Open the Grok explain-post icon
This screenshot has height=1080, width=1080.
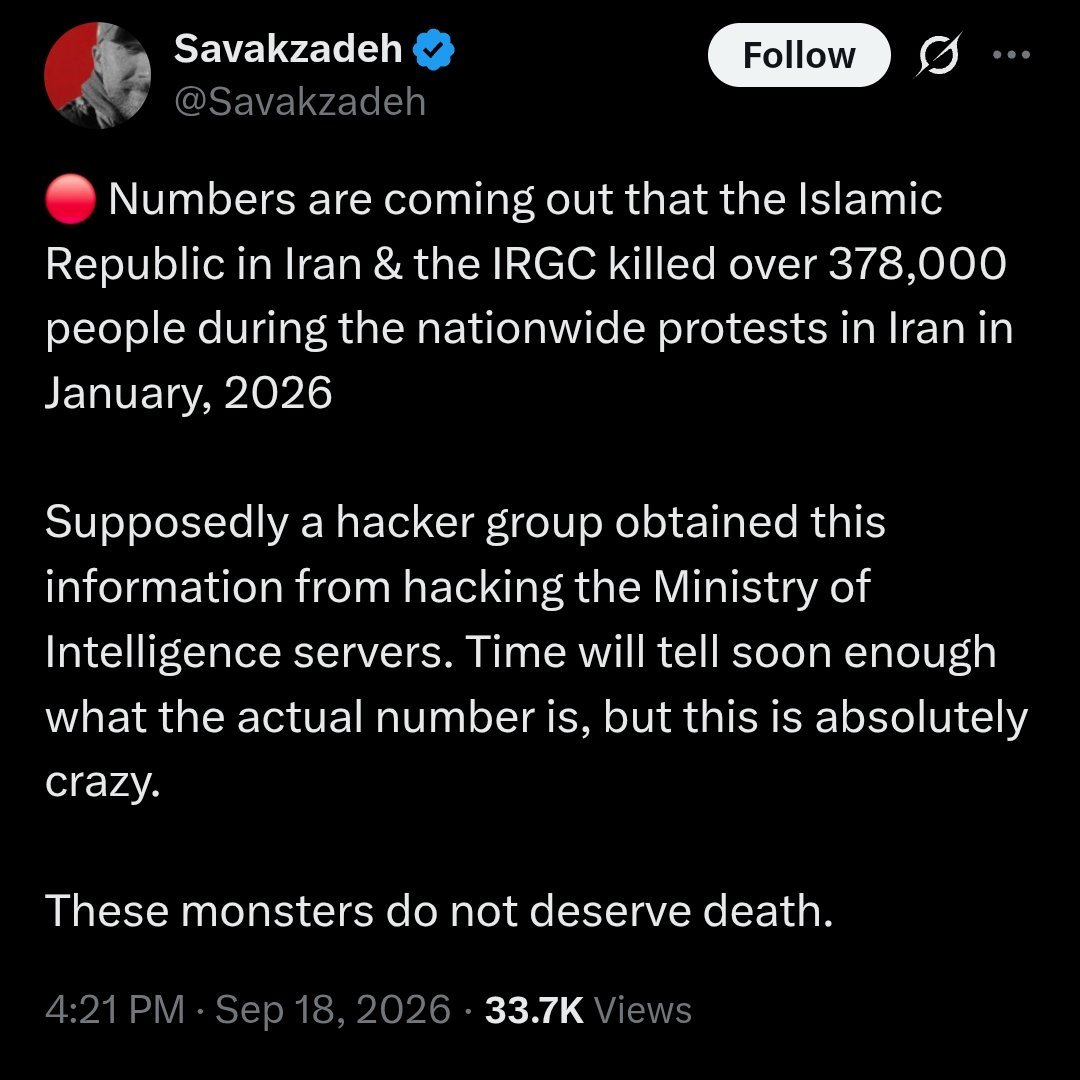tap(937, 55)
